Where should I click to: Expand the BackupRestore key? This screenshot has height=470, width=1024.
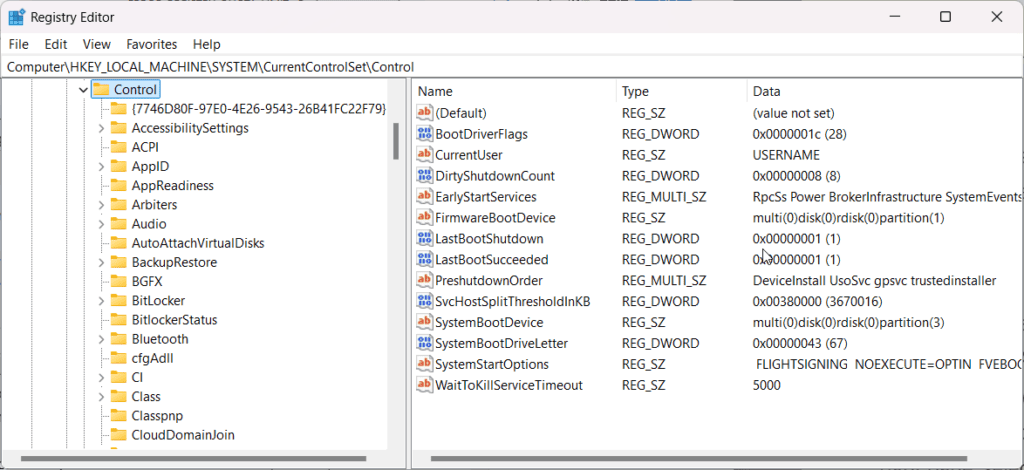pos(101,262)
